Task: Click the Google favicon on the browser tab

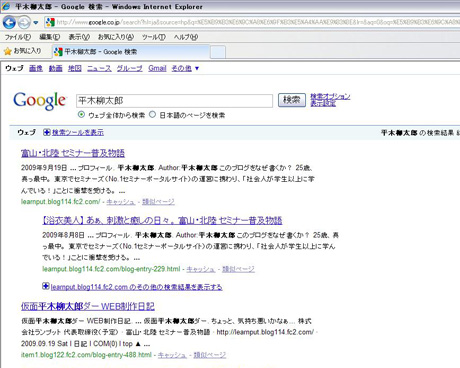Action: [58, 52]
